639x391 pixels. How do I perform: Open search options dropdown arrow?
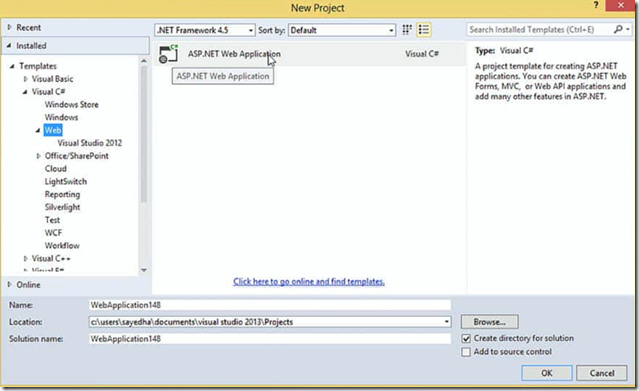[628, 29]
